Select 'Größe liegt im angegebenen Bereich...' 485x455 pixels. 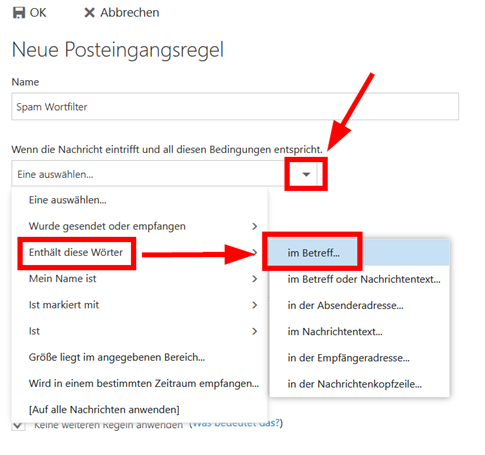click(x=117, y=357)
